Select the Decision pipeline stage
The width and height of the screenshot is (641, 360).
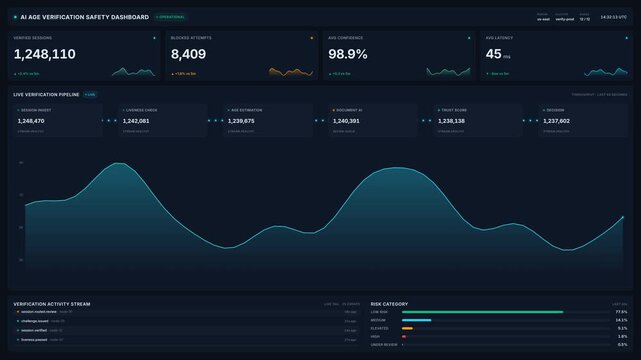[583, 120]
